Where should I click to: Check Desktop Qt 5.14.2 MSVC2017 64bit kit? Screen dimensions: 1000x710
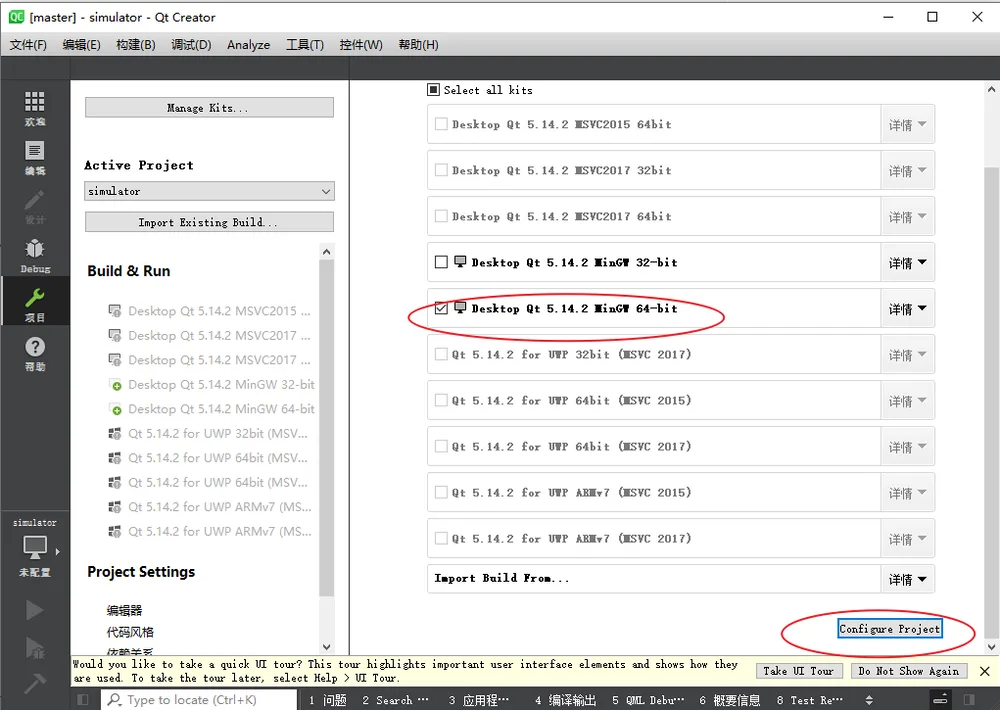pyautogui.click(x=441, y=216)
